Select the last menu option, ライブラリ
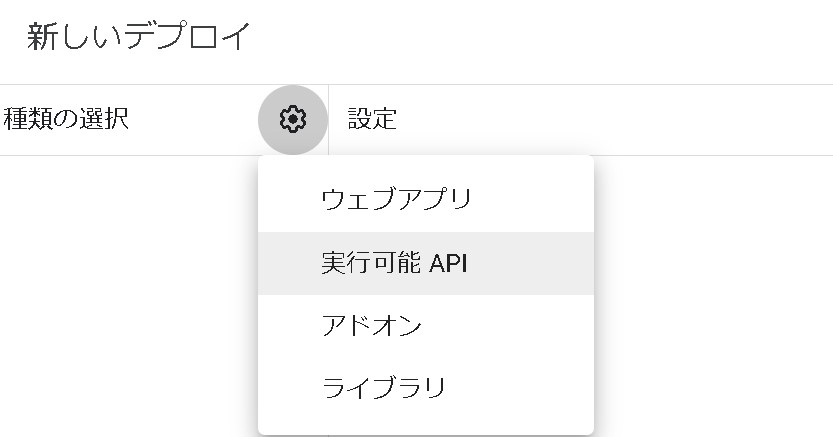The height and width of the screenshot is (437, 833). click(383, 388)
